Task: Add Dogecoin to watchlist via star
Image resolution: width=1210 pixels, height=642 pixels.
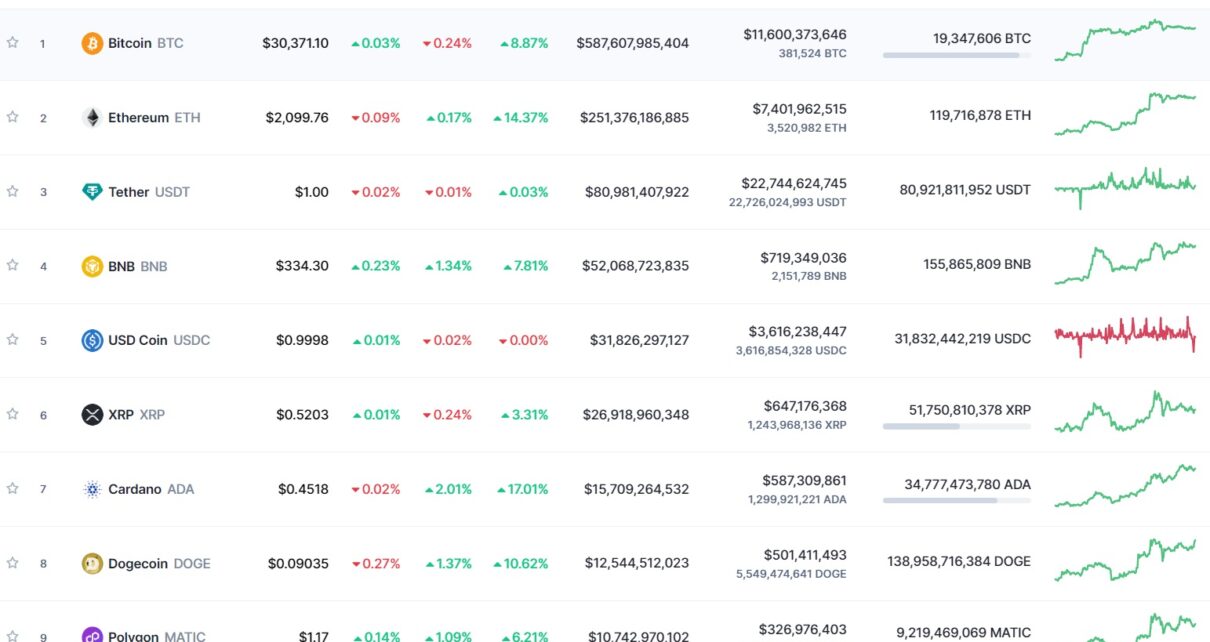Action: coord(13,562)
